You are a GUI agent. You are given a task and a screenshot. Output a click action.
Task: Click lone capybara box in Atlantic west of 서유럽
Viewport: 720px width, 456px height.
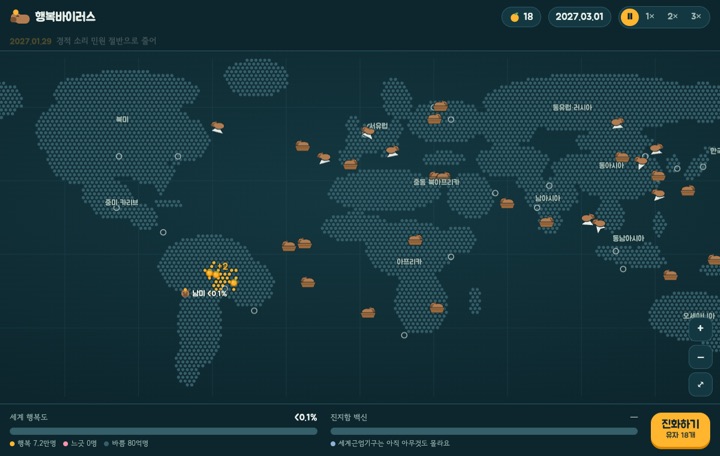pos(302,146)
